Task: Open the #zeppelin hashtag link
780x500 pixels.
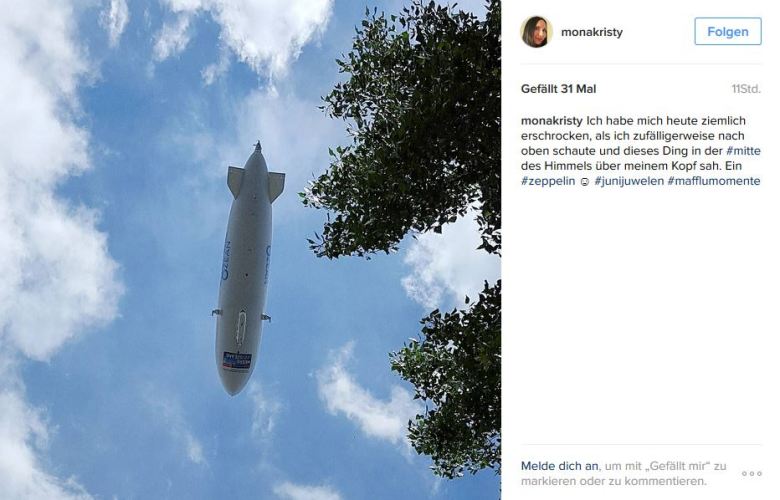Action: (548, 181)
